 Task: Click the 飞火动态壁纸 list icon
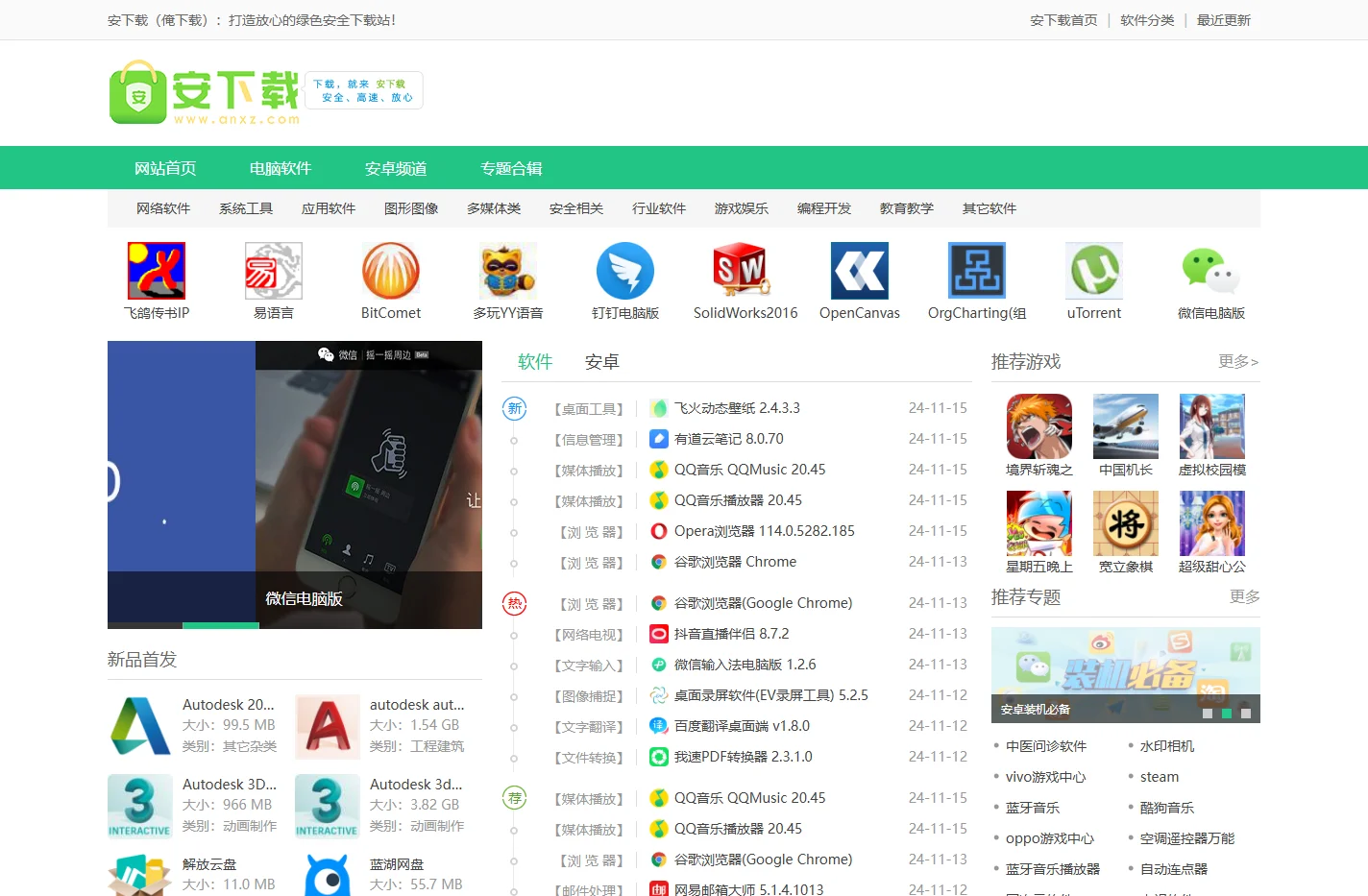coord(659,408)
